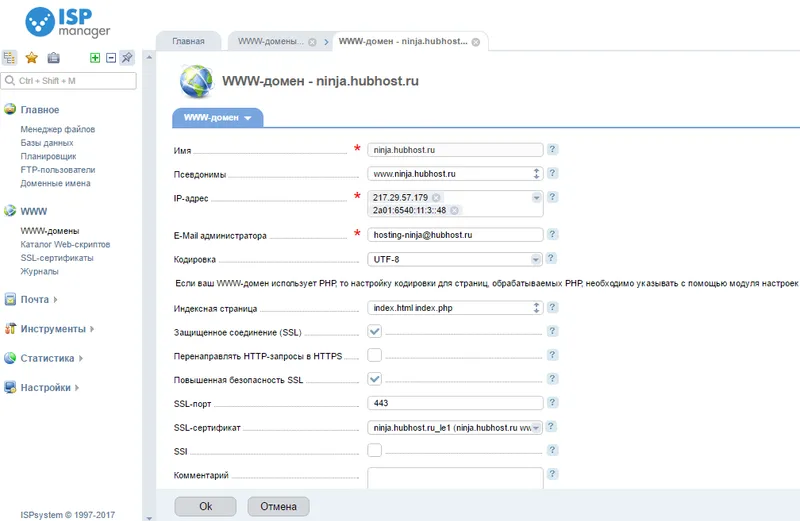Open help for the Псевдонимы field
The image size is (800, 521).
click(x=552, y=173)
